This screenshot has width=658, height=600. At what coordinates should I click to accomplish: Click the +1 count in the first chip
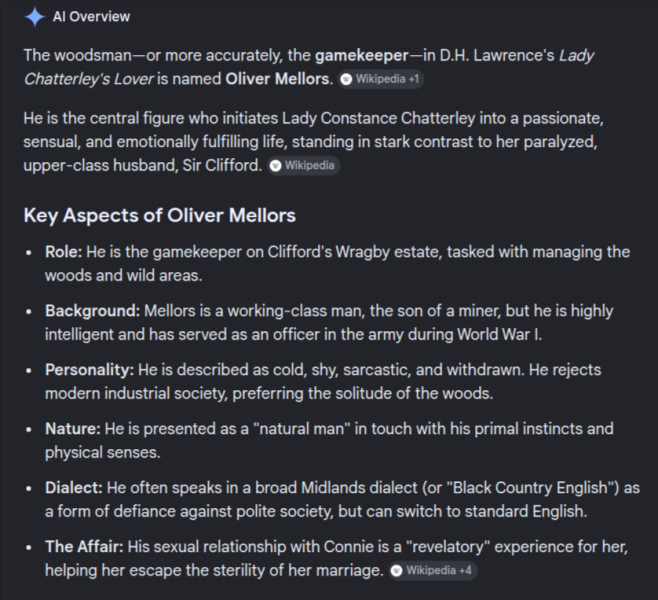click(x=414, y=79)
